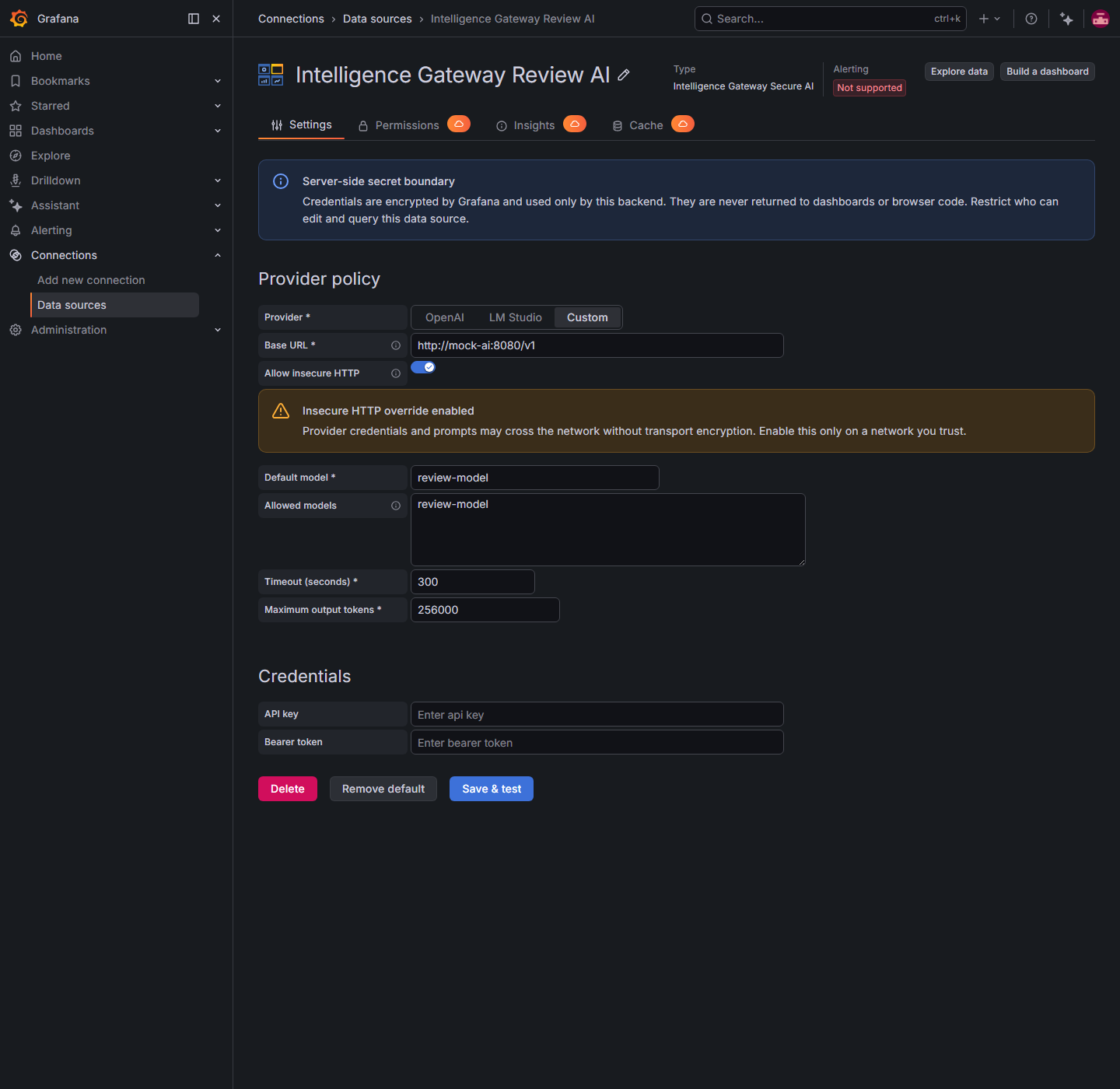This screenshot has height=1089, width=1120.
Task: Expand the Administration sidebar section
Action: point(218,330)
